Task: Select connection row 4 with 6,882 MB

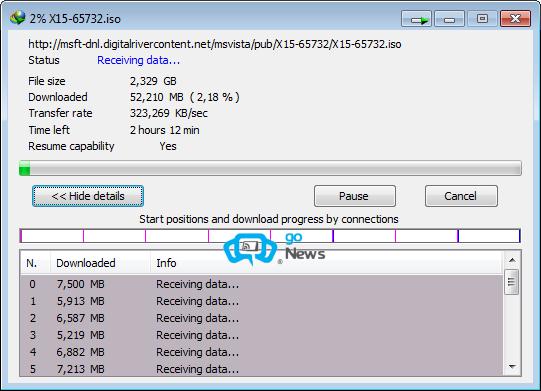Action: tap(261, 352)
